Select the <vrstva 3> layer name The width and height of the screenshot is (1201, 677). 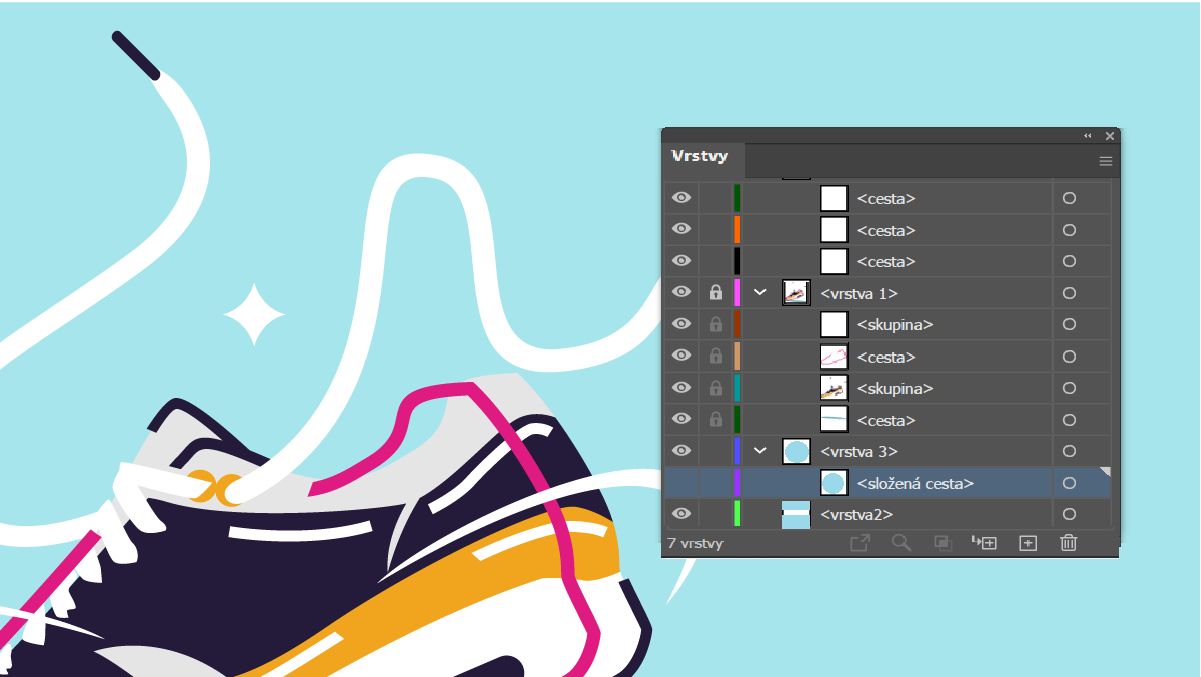(x=859, y=451)
